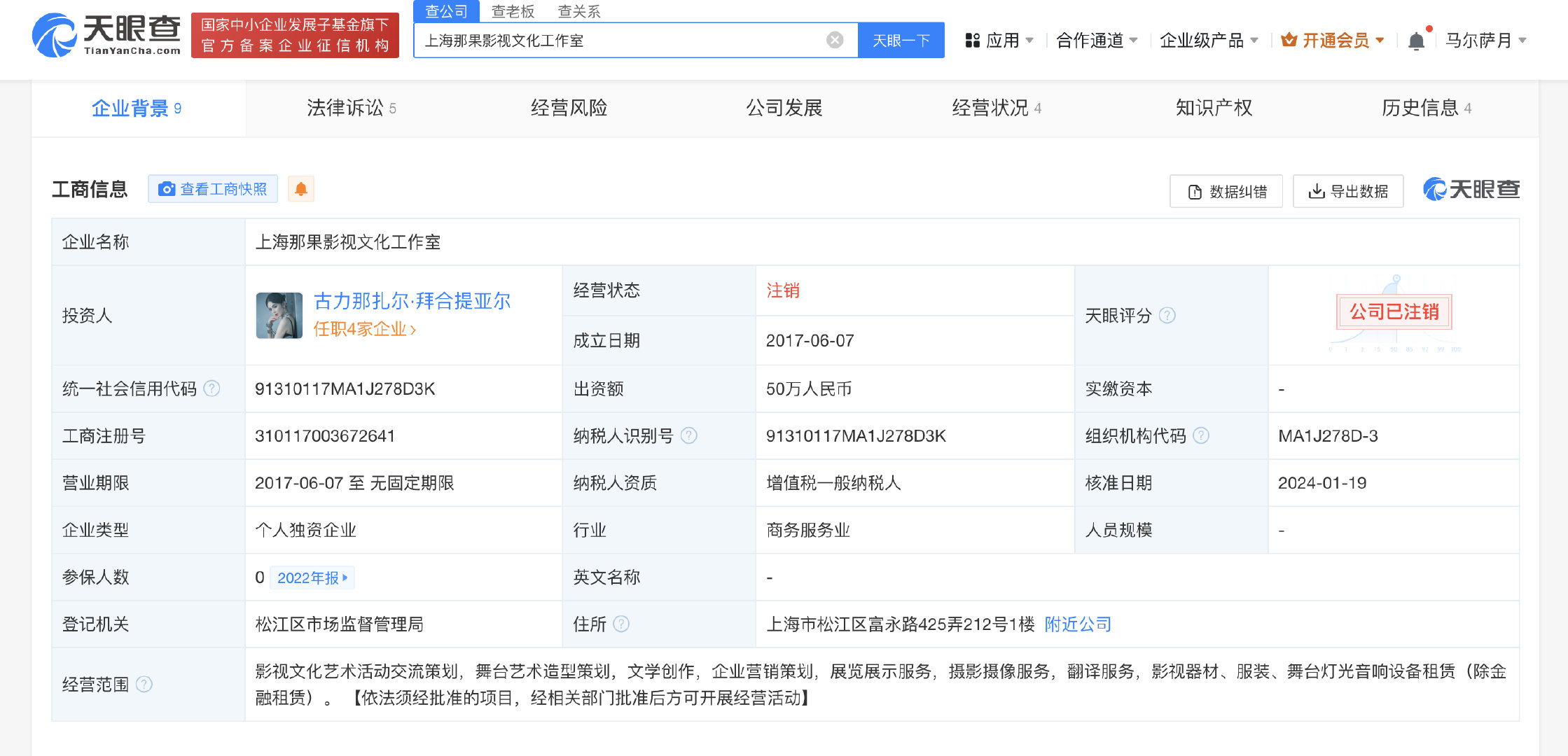Select the 查老板 search tab
Viewport: 1568px width, 756px height.
[x=513, y=11]
